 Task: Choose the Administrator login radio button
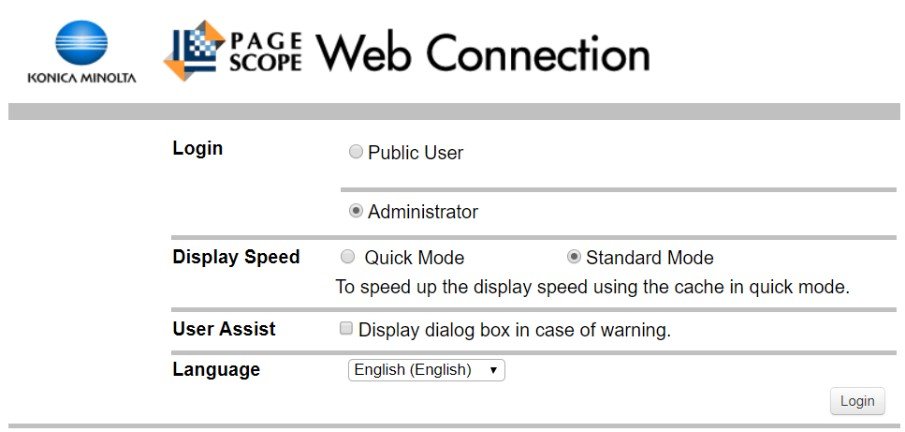356,211
